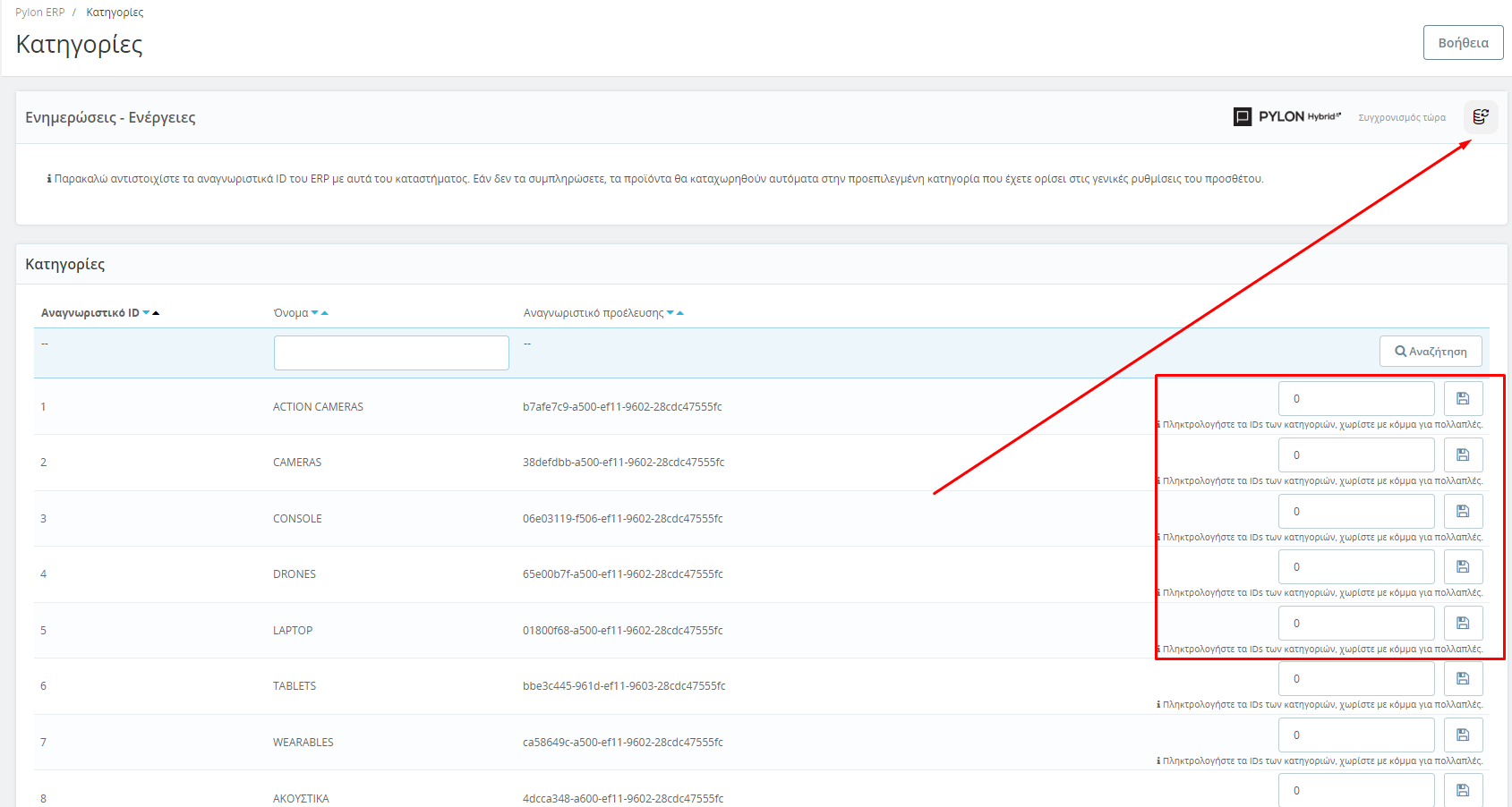Sort Αναγνωριστικό ID column ascending
The image size is (1512, 807).
[156, 313]
